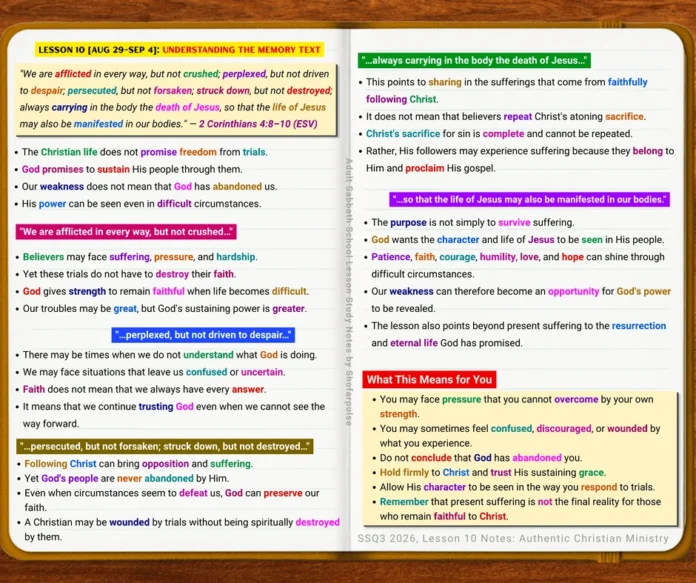Click the words 'and eternal life God has promised.'

(447, 343)
